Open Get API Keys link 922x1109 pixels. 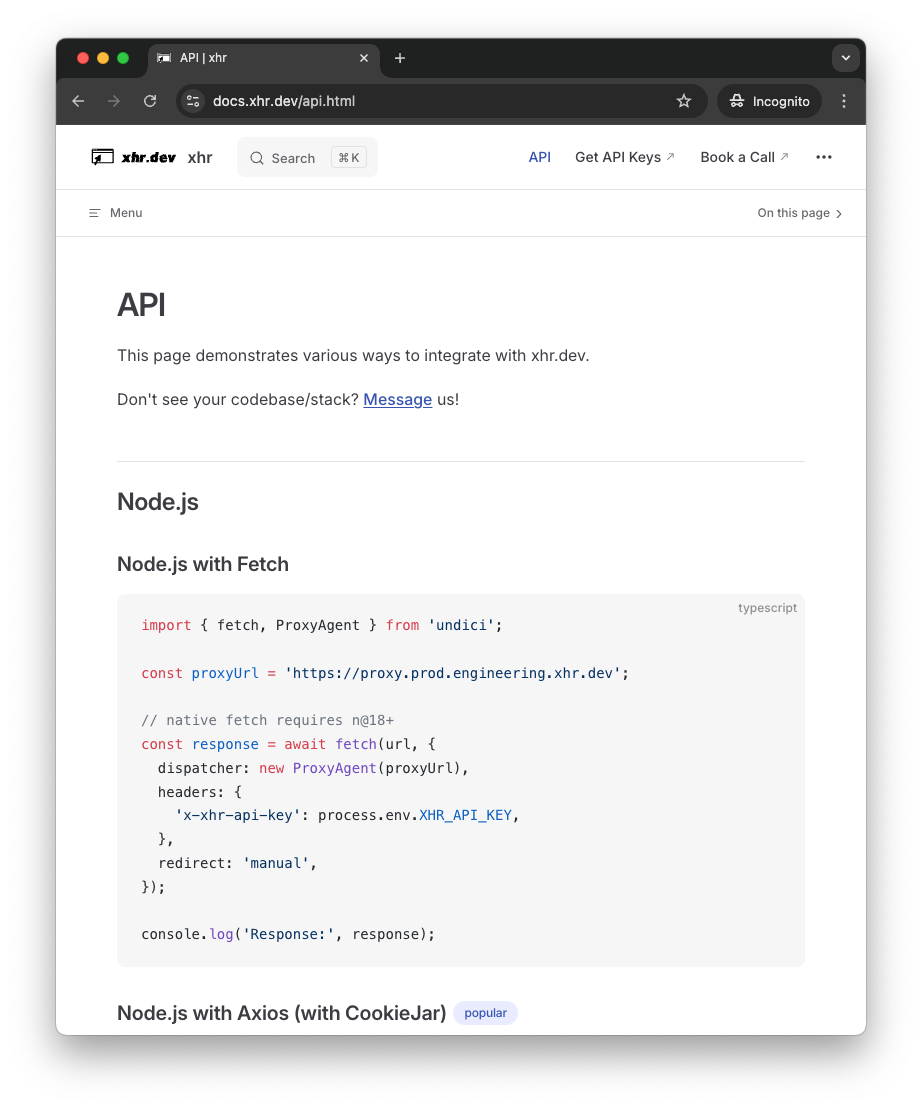(624, 157)
